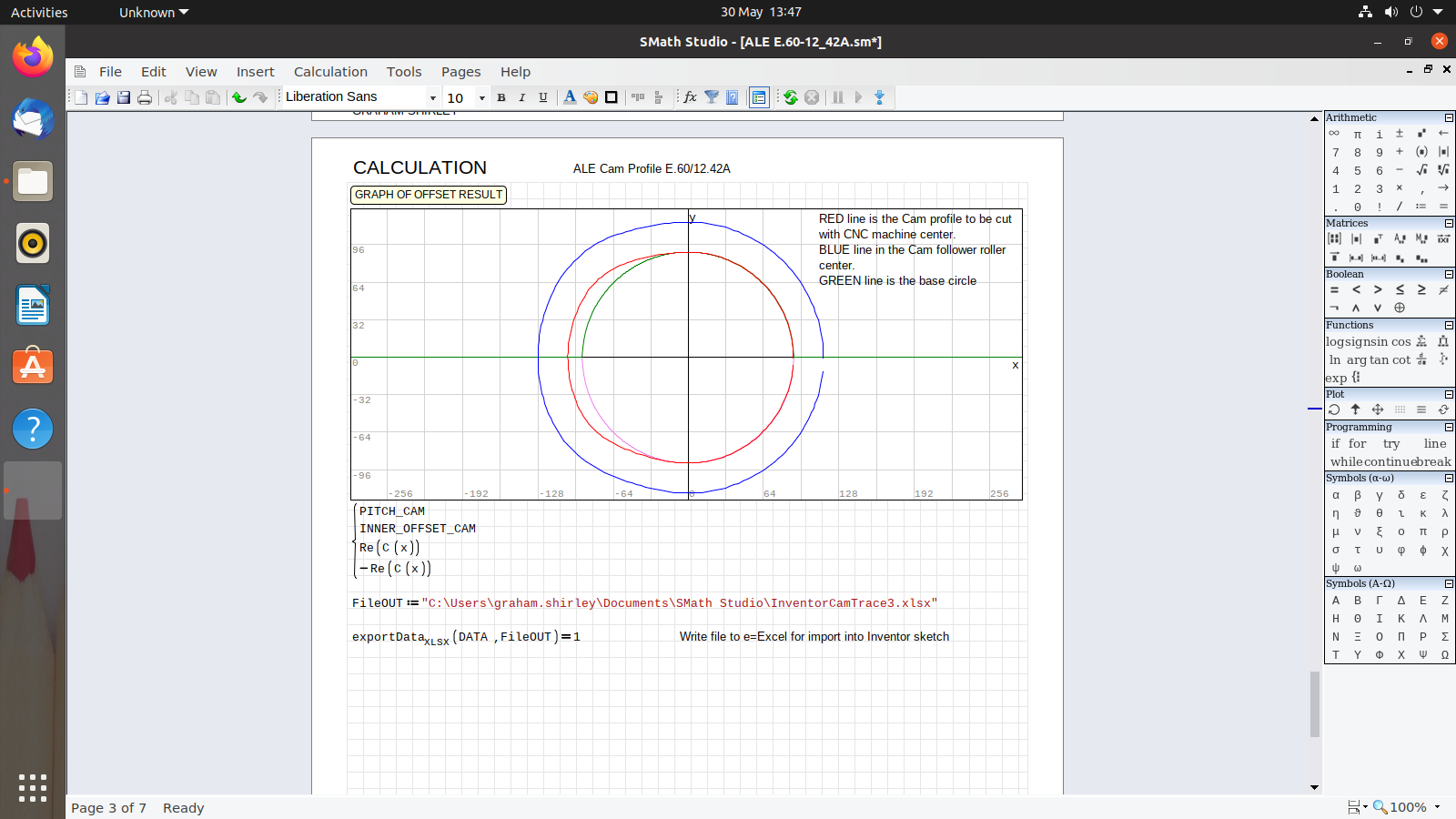Toggle Italic formatting
Image resolution: width=1456 pixels, height=819 pixels.
coord(522,97)
